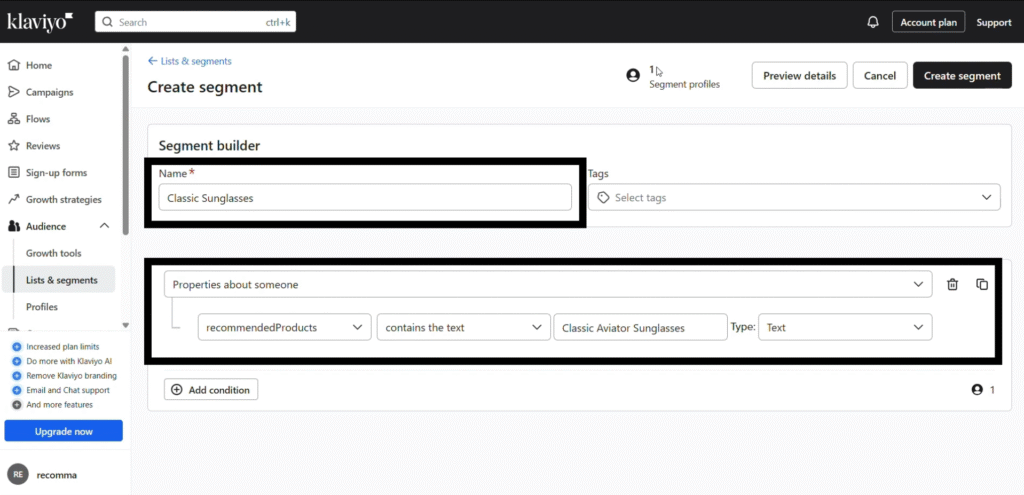Change the 'contains the text' operator dropdown
This screenshot has height=495, width=1024.
[x=462, y=327]
